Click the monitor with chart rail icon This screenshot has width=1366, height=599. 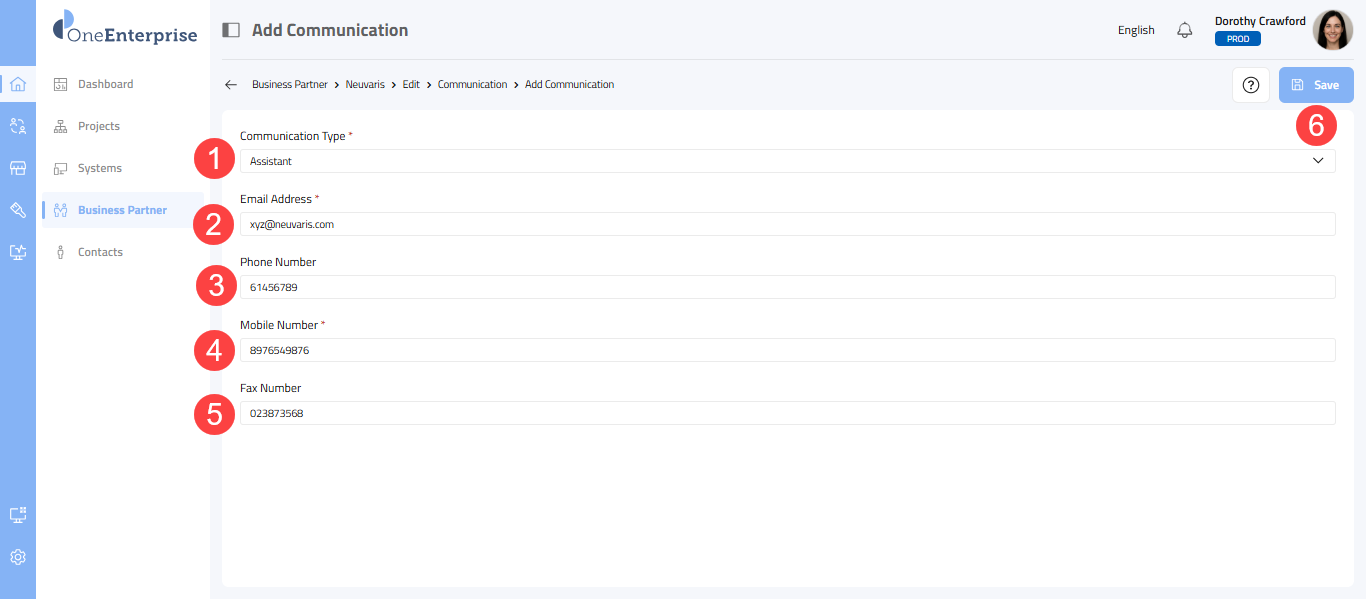pyautogui.click(x=18, y=252)
